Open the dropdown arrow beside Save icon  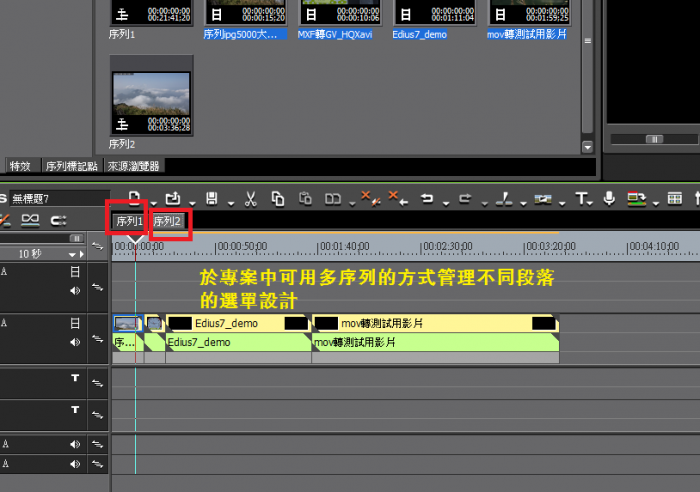(227, 201)
